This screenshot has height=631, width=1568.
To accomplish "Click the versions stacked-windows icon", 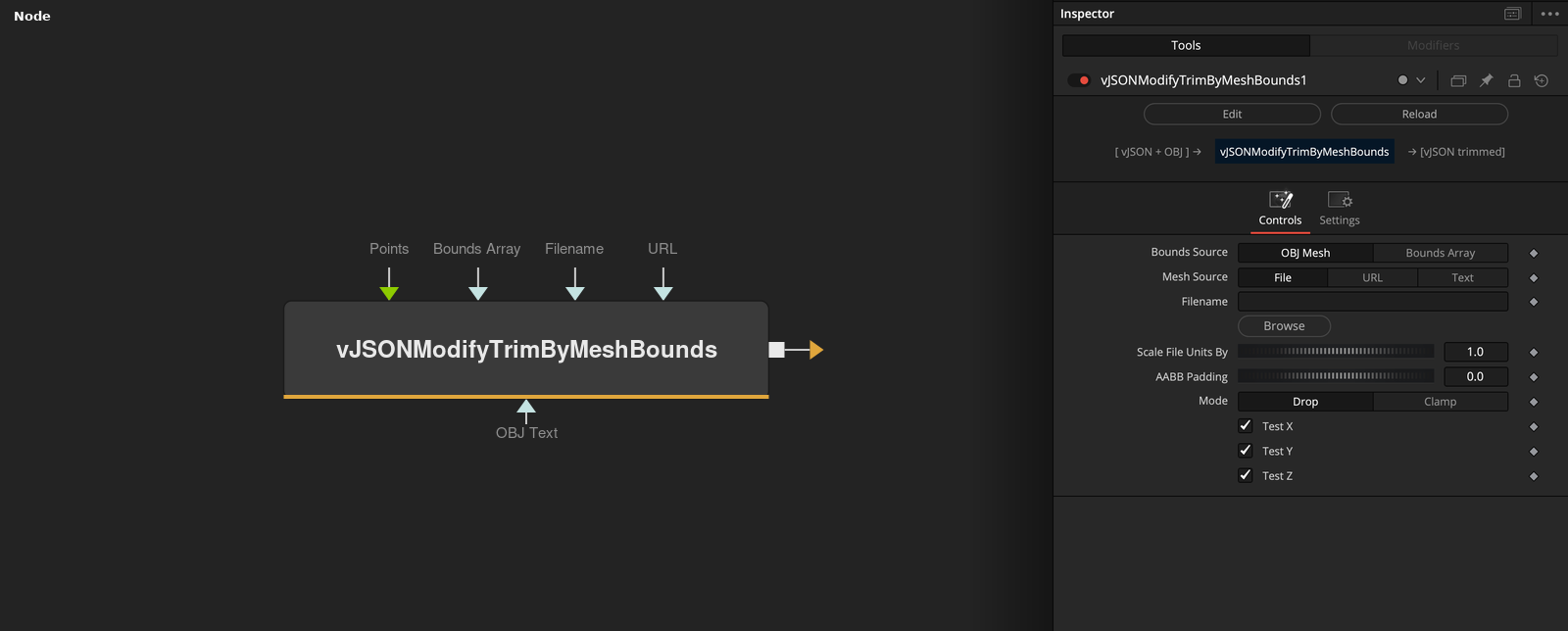I will (1458, 80).
